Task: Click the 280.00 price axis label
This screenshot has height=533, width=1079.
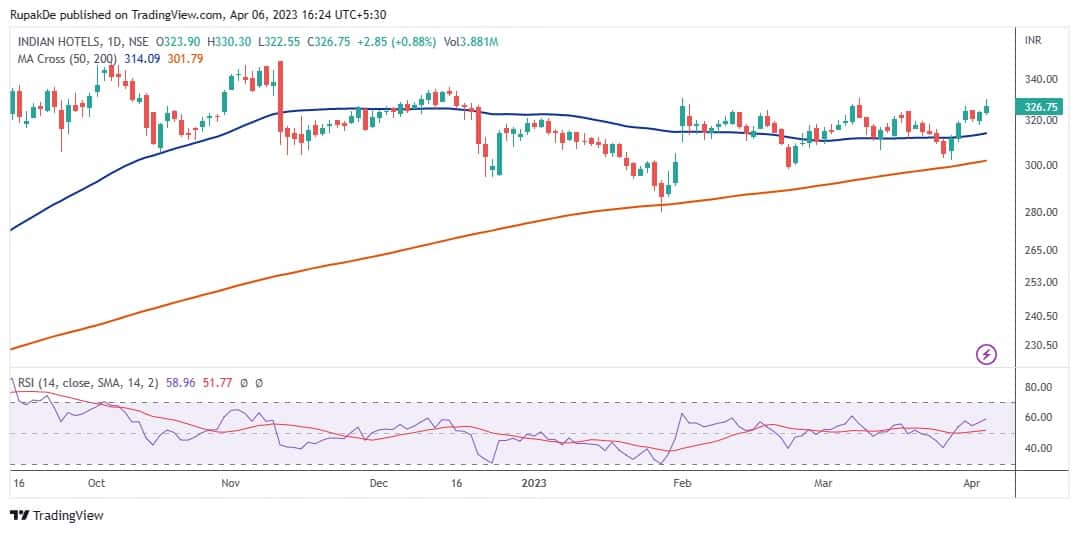Action: (1039, 213)
